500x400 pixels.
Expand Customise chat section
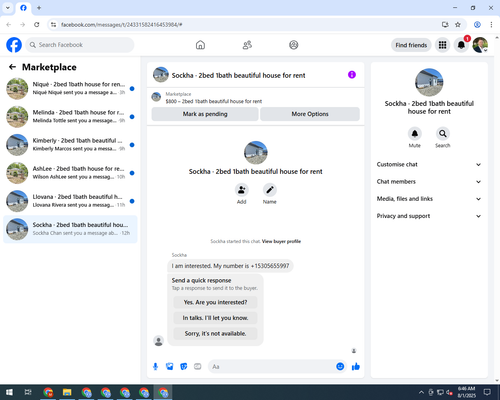(429, 164)
